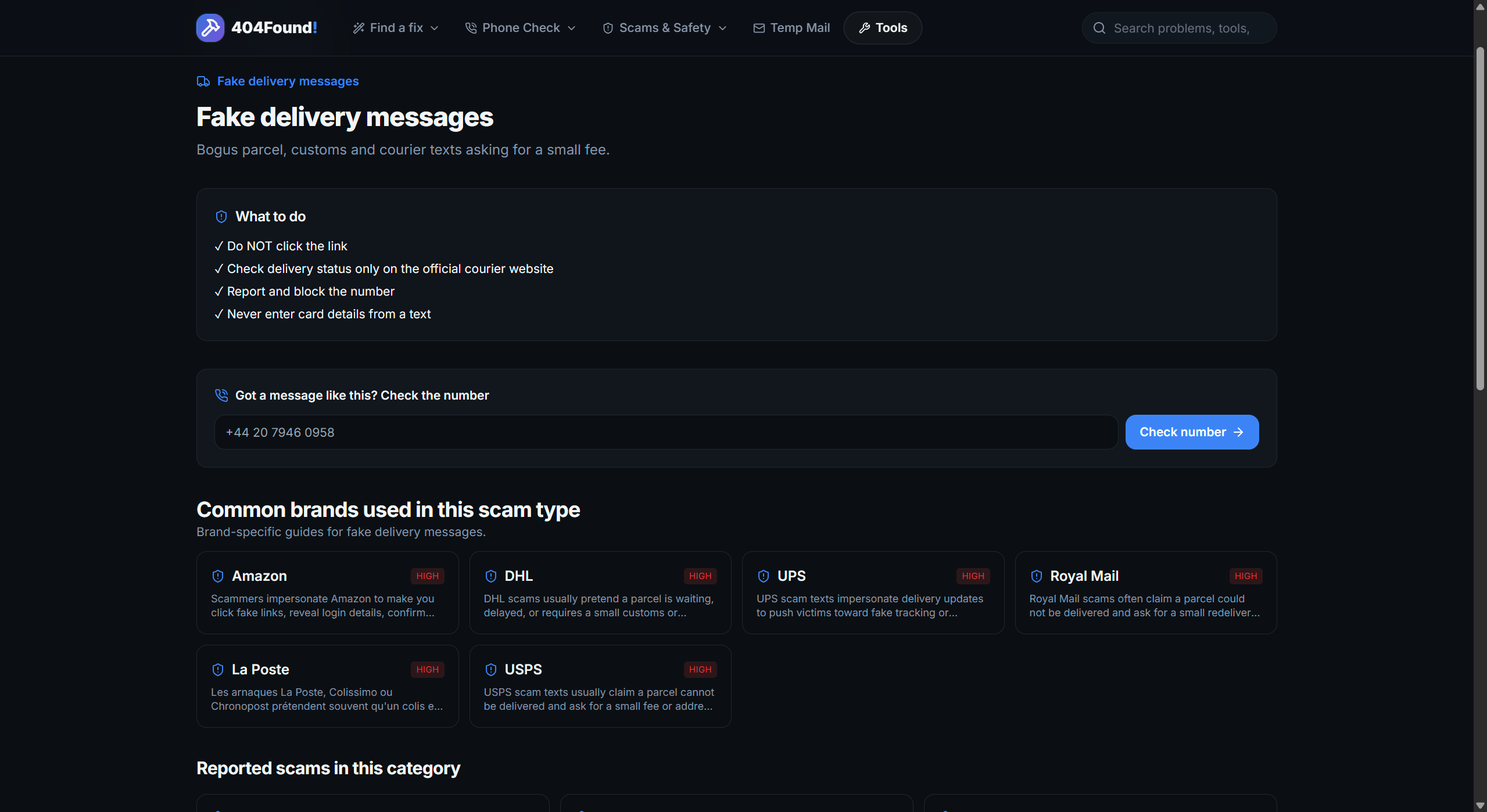1487x812 pixels.
Task: Click the shield icon on Amazon card
Action: pyautogui.click(x=218, y=576)
